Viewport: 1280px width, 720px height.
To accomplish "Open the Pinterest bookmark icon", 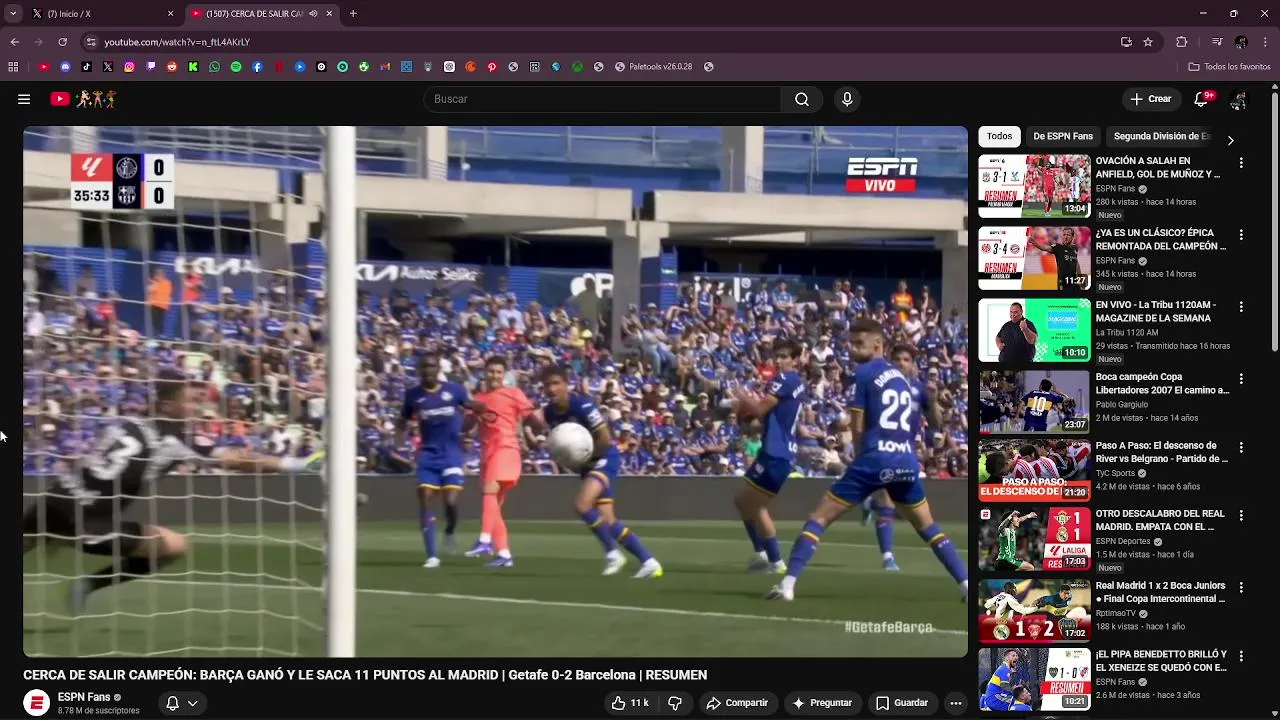I will click(492, 67).
